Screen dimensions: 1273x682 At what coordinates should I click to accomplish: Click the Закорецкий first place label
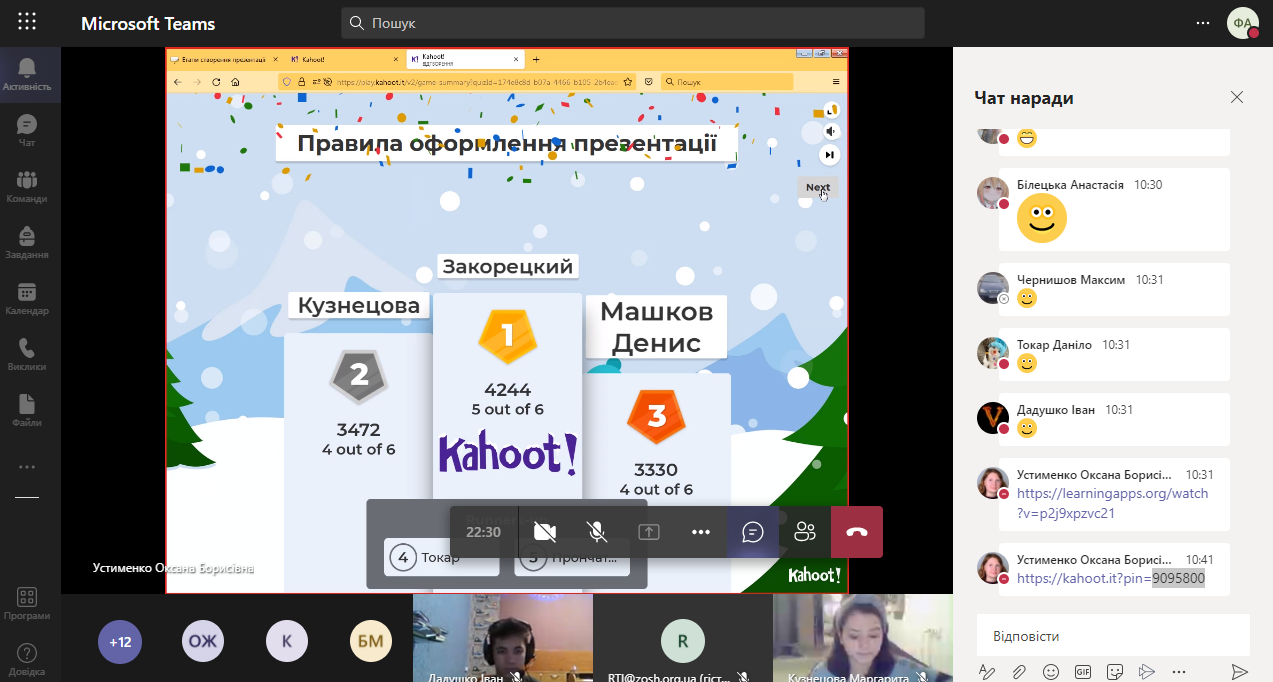pyautogui.click(x=507, y=266)
